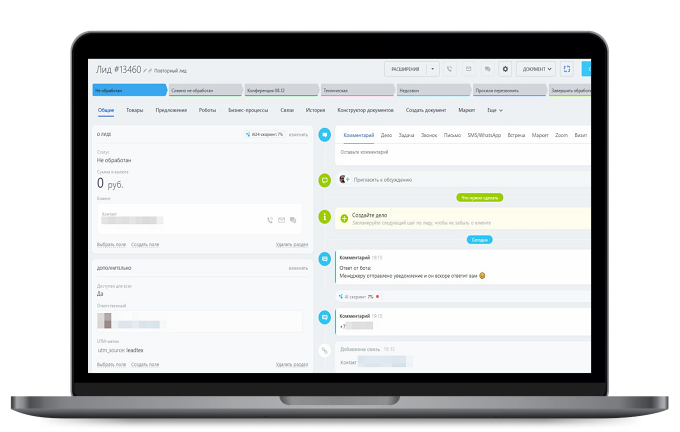680x432 pixels.
Task: Switch the timeline editor to SMS/WhatsApp
Action: click(x=484, y=135)
